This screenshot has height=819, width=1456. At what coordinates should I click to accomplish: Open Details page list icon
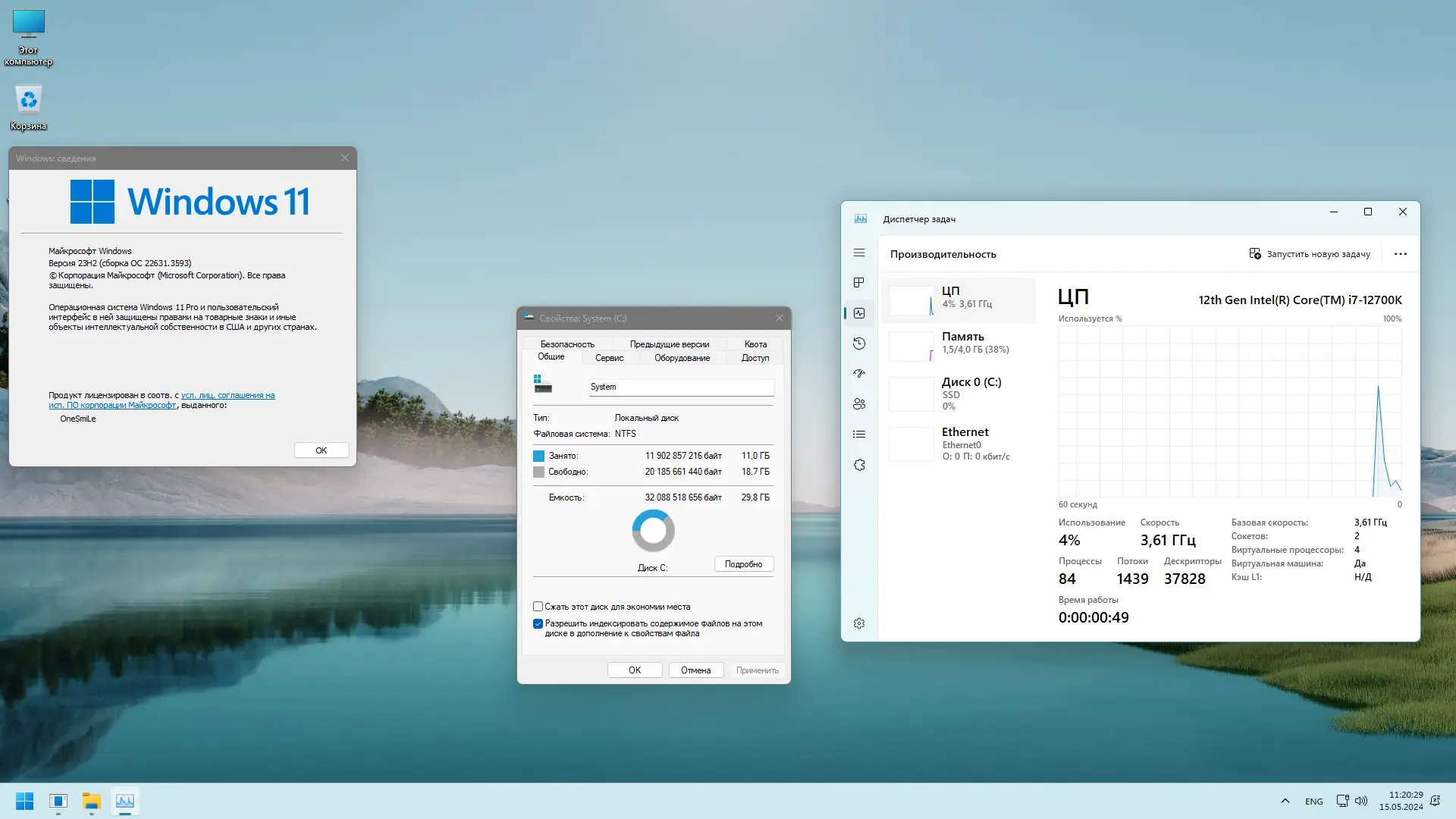(x=858, y=435)
